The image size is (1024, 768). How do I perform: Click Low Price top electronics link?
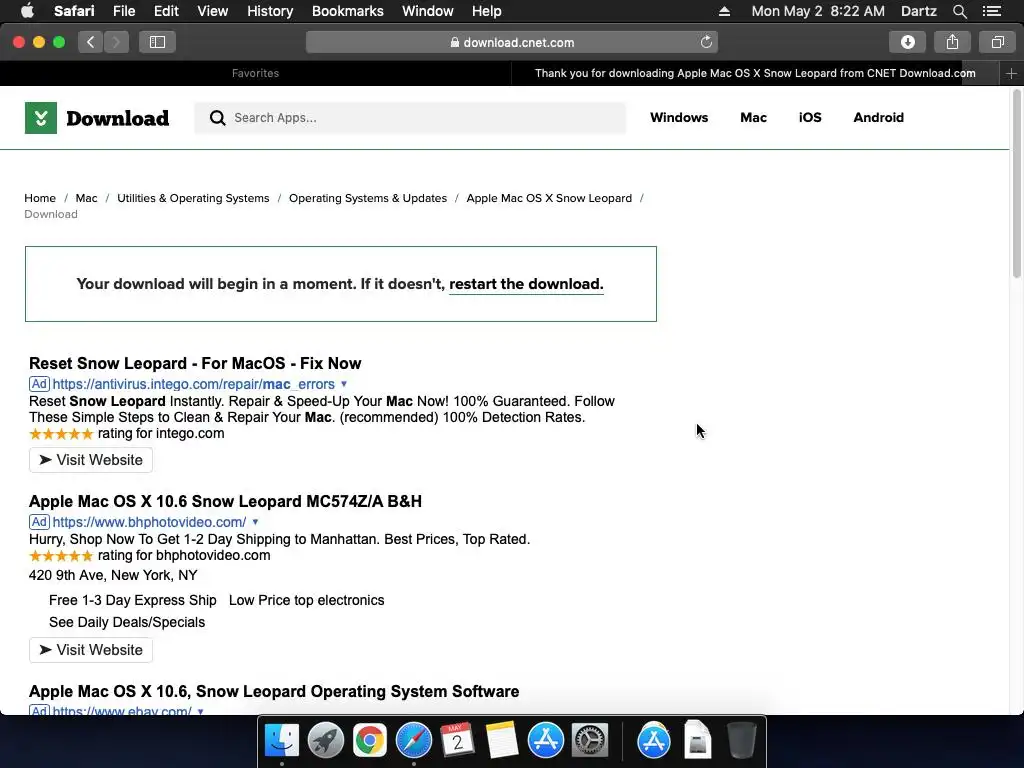coord(306,600)
